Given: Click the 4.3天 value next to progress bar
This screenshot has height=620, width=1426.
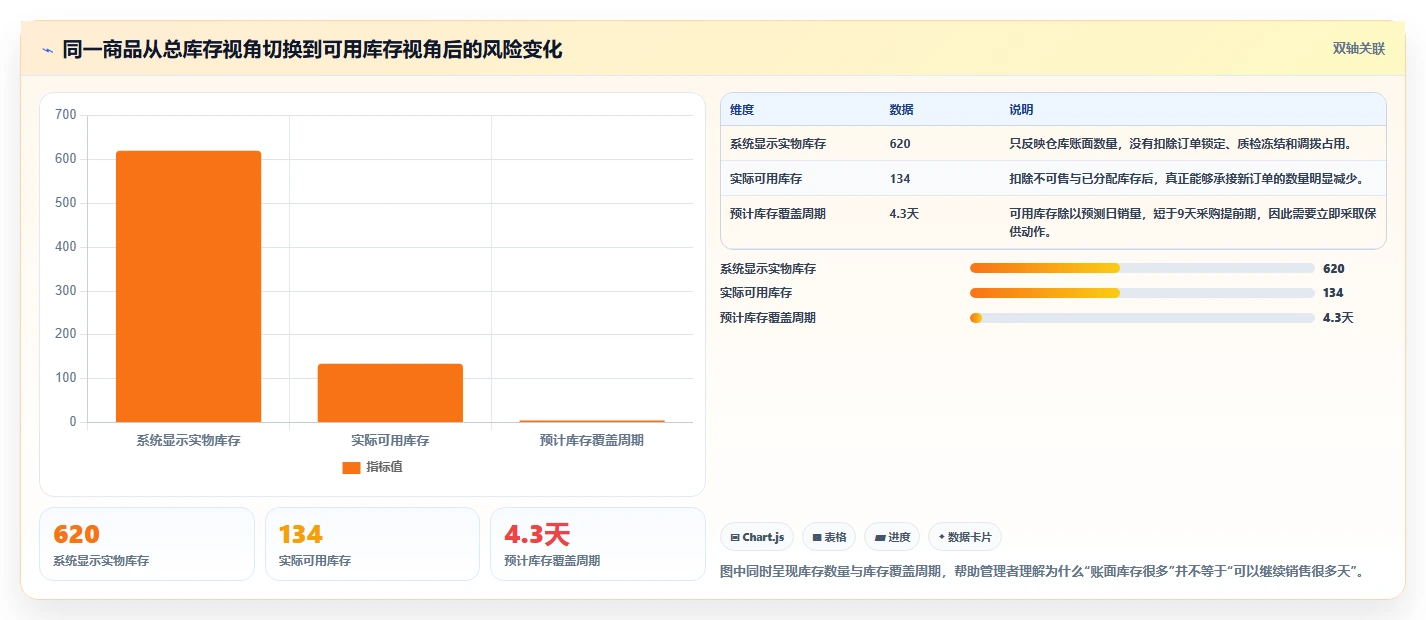Looking at the screenshot, I should click(1338, 318).
